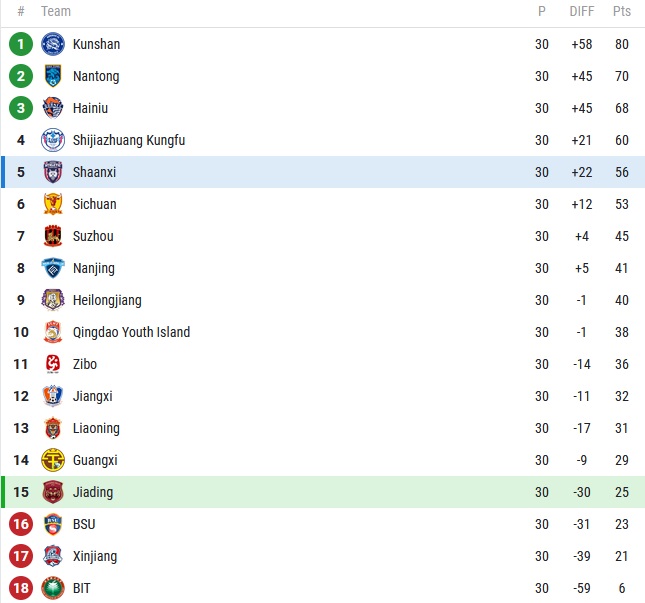Image resolution: width=645 pixels, height=603 pixels.
Task: Open the Heilongjiang team link
Action: click(107, 300)
